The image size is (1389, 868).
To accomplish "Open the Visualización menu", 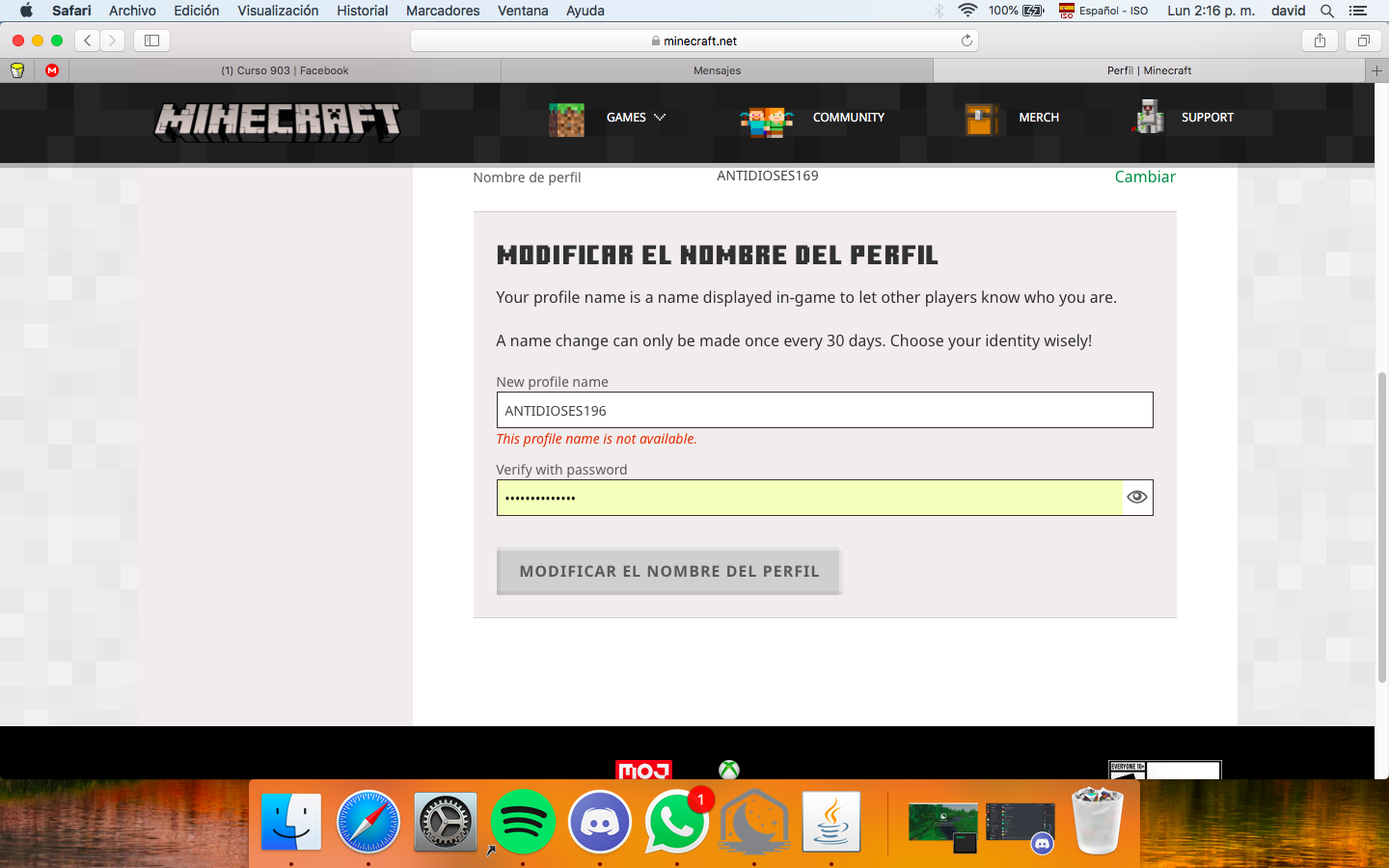I will 278,11.
